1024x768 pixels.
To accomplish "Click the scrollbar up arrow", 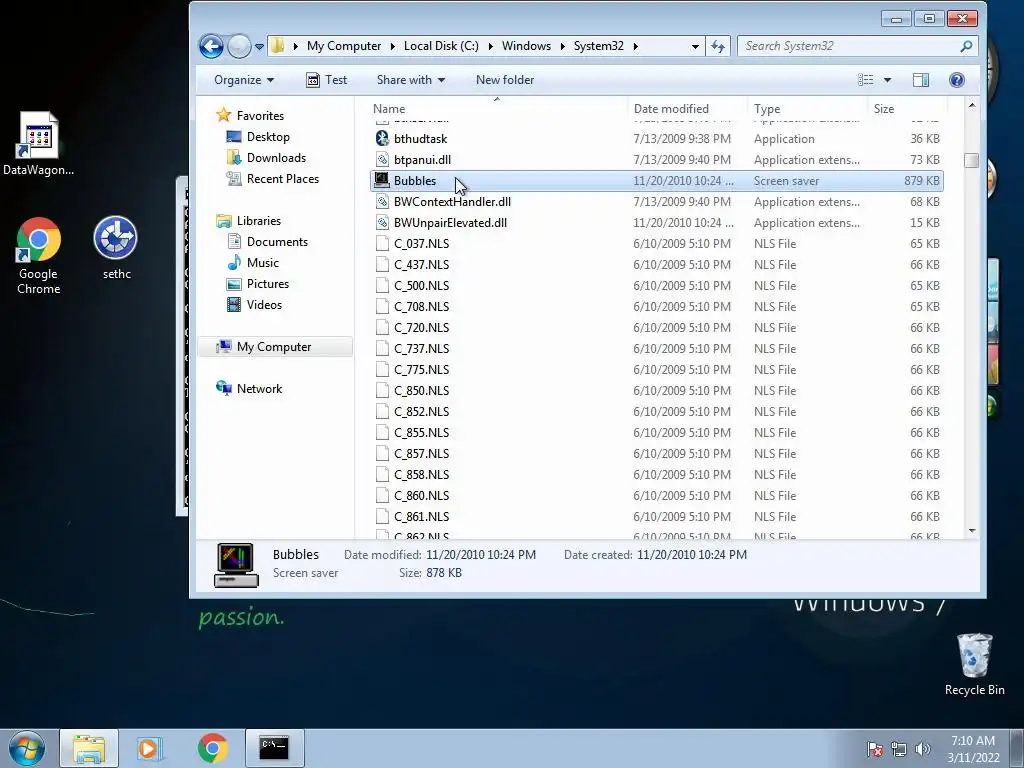I will tap(972, 106).
